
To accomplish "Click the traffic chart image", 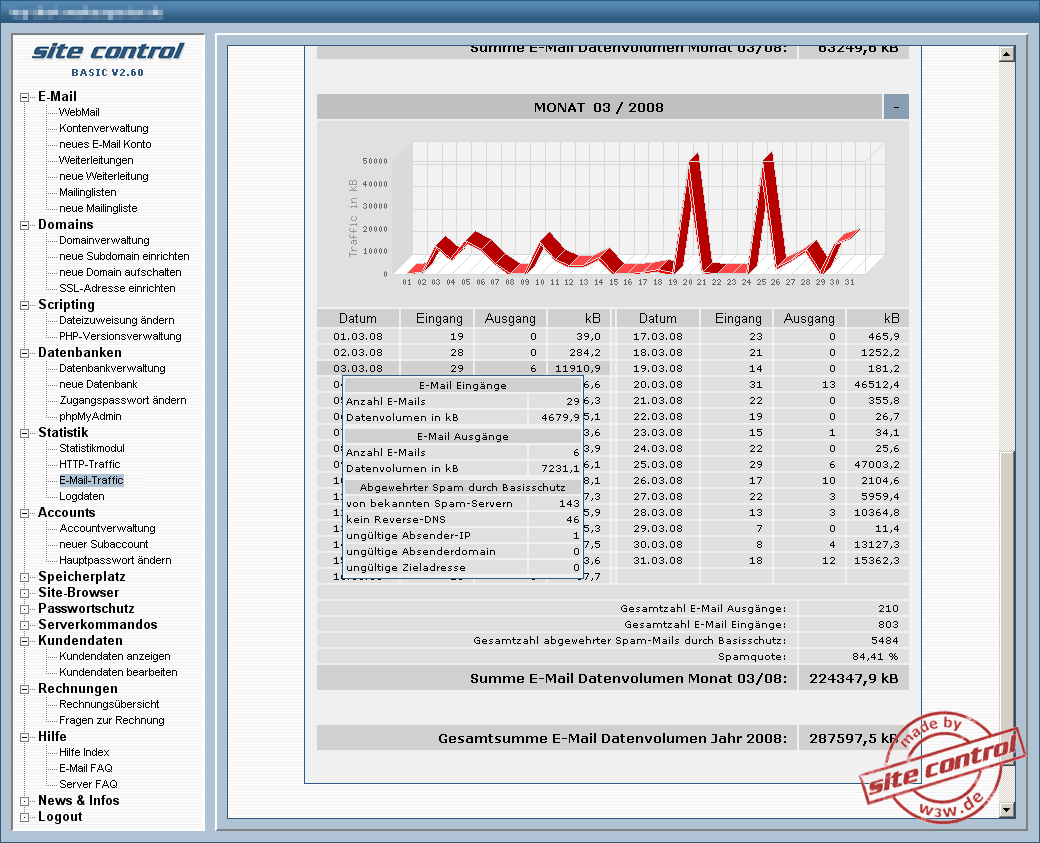I will [614, 212].
